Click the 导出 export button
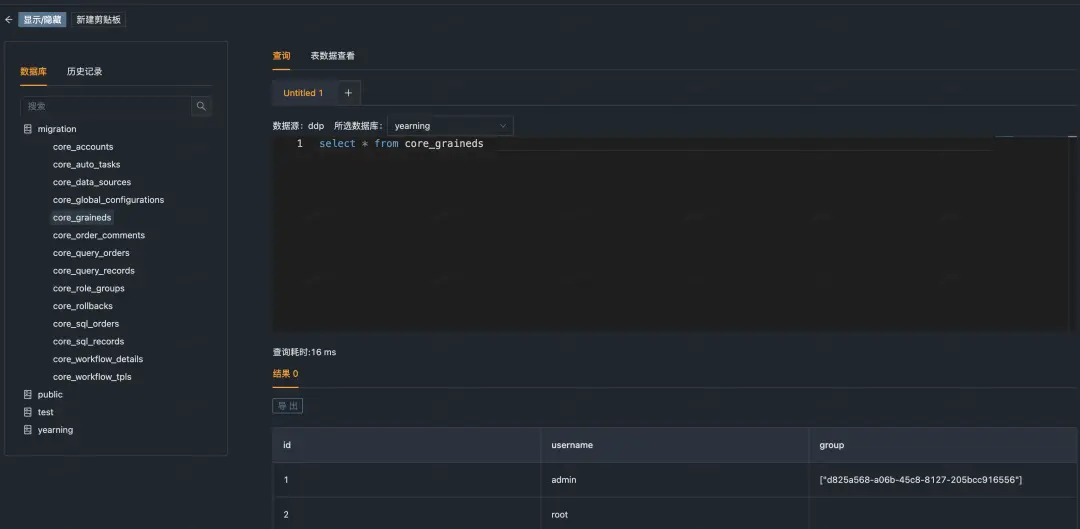 [x=288, y=406]
